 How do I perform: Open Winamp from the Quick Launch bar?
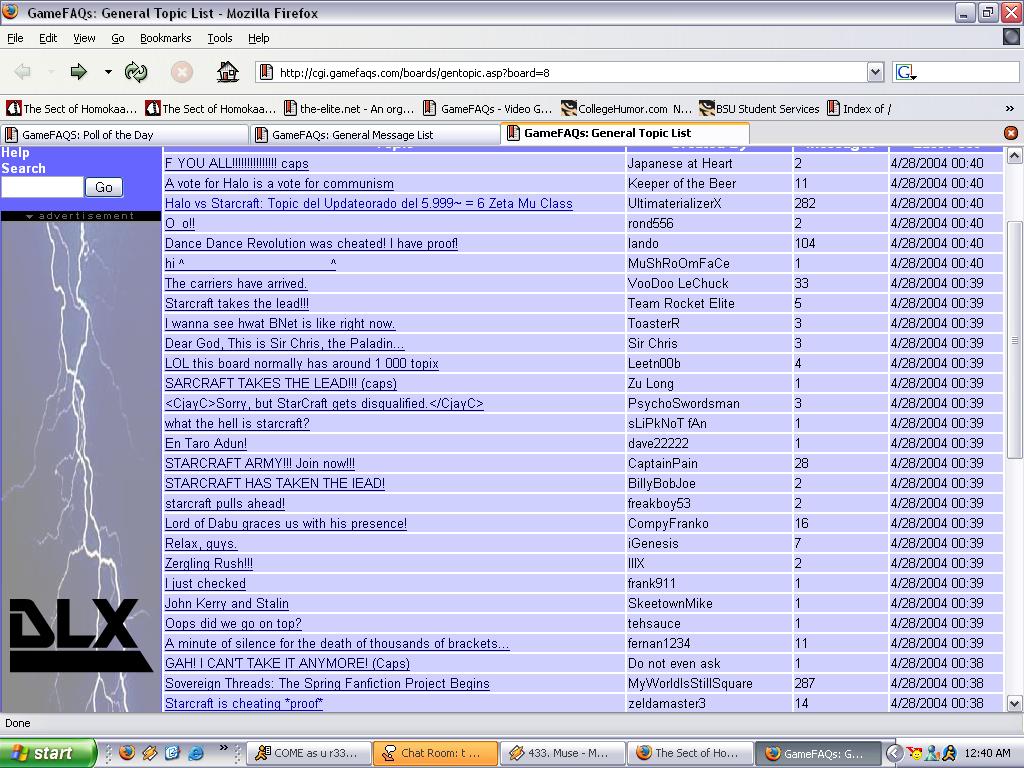(150, 752)
